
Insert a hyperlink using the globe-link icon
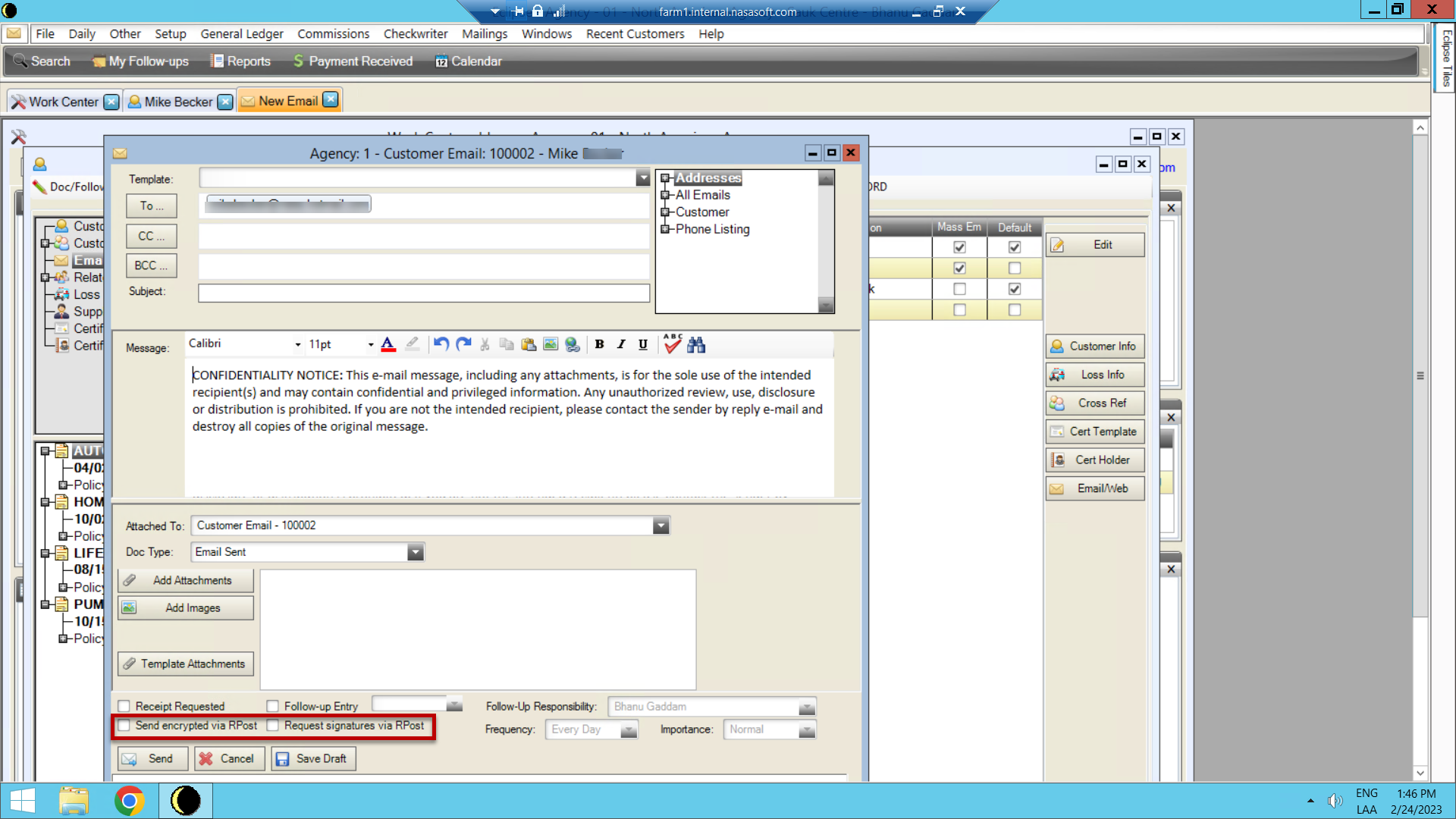point(573,344)
